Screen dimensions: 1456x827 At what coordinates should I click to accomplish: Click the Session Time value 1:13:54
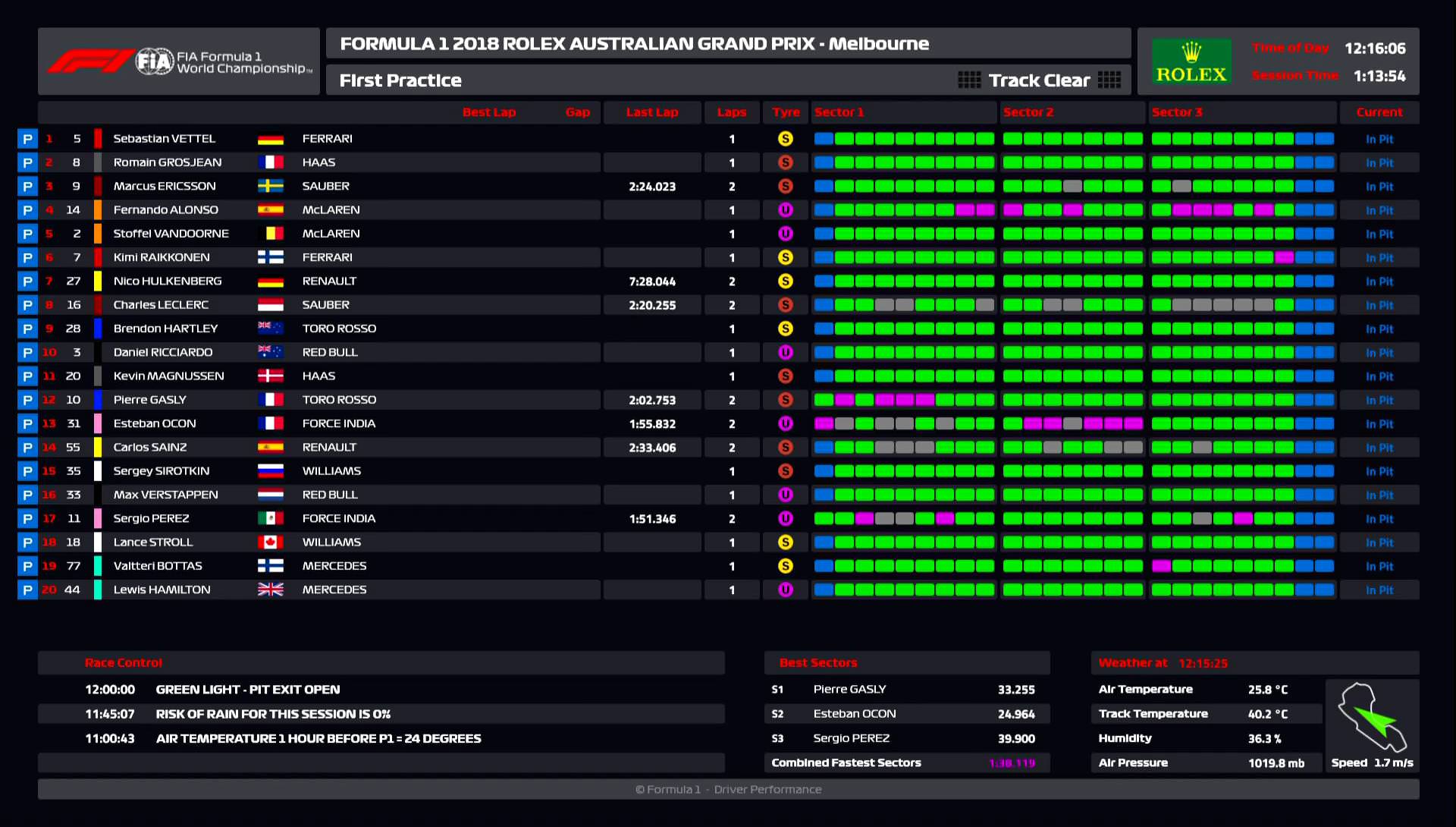click(x=1379, y=76)
